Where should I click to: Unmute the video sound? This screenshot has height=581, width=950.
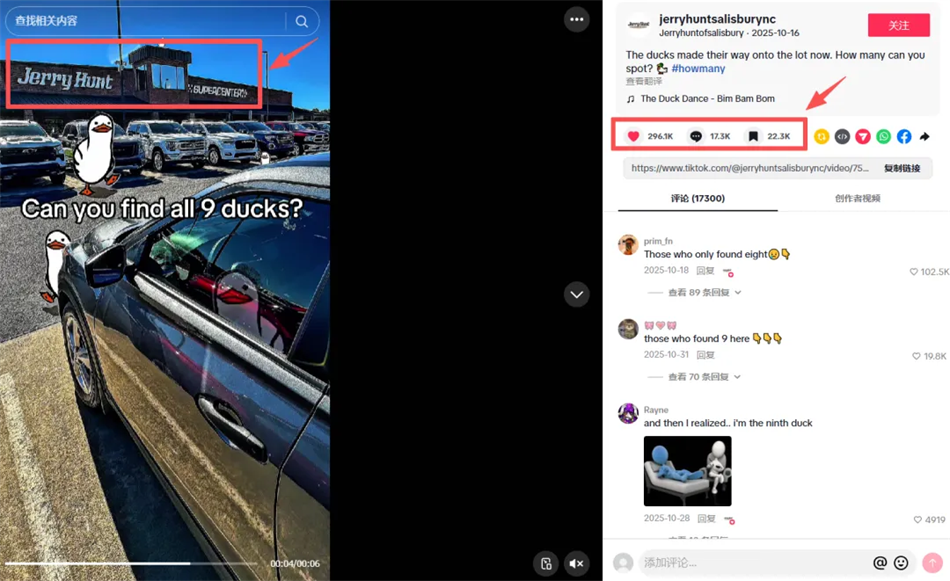pyautogui.click(x=576, y=563)
